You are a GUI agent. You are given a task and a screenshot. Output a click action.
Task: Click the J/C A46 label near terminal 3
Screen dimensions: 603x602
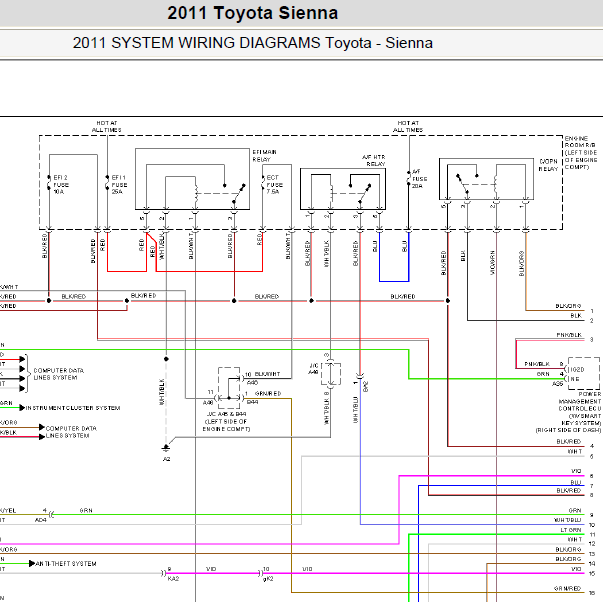tap(314, 369)
